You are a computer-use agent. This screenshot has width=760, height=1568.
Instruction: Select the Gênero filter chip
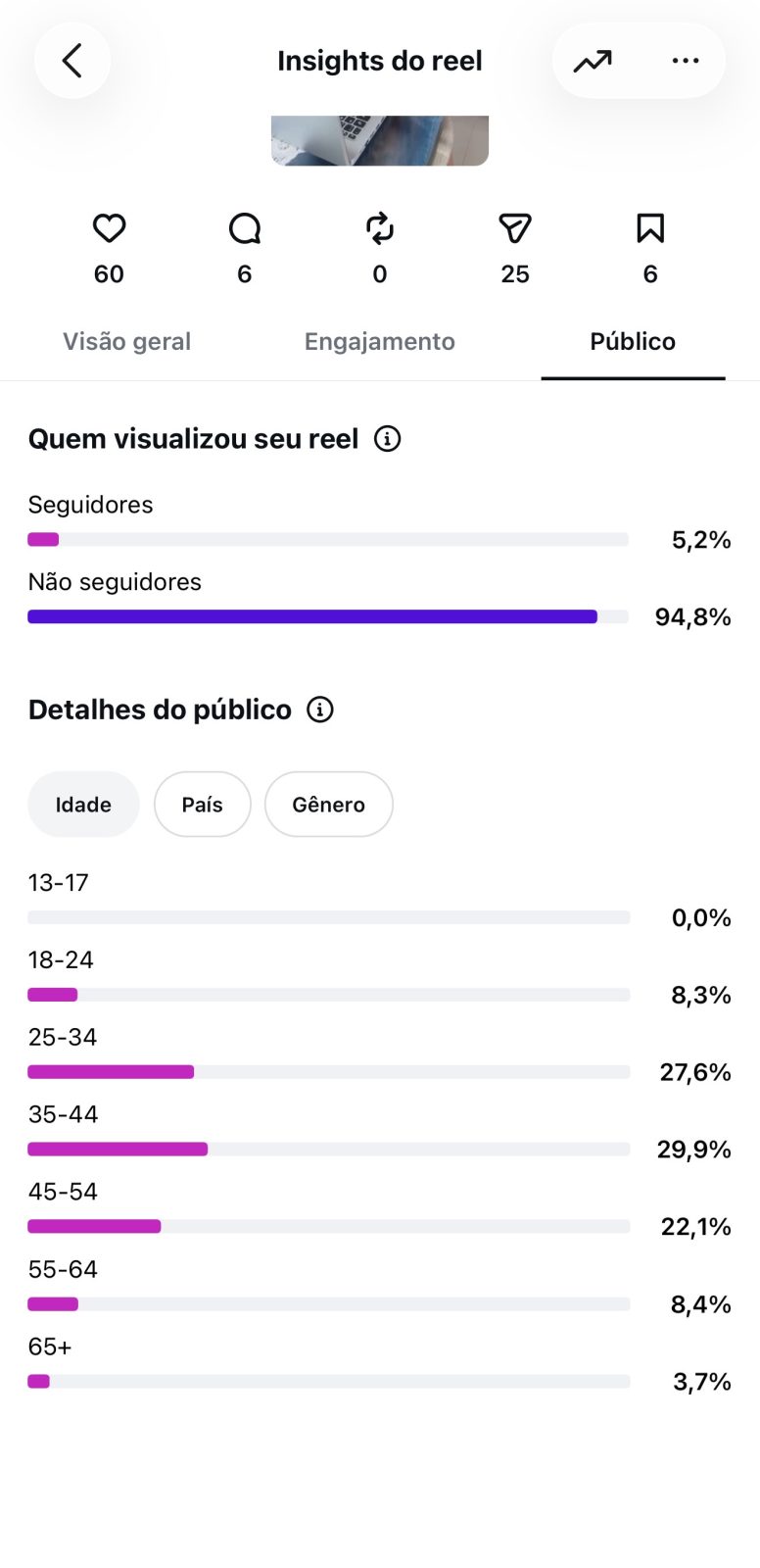tap(329, 805)
